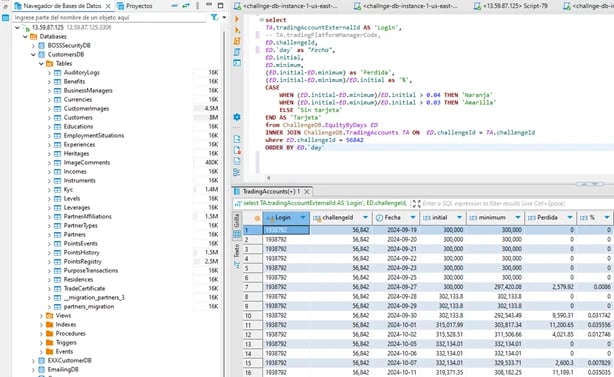
Task: Click the show output panel icon
Action: [x=237, y=139]
